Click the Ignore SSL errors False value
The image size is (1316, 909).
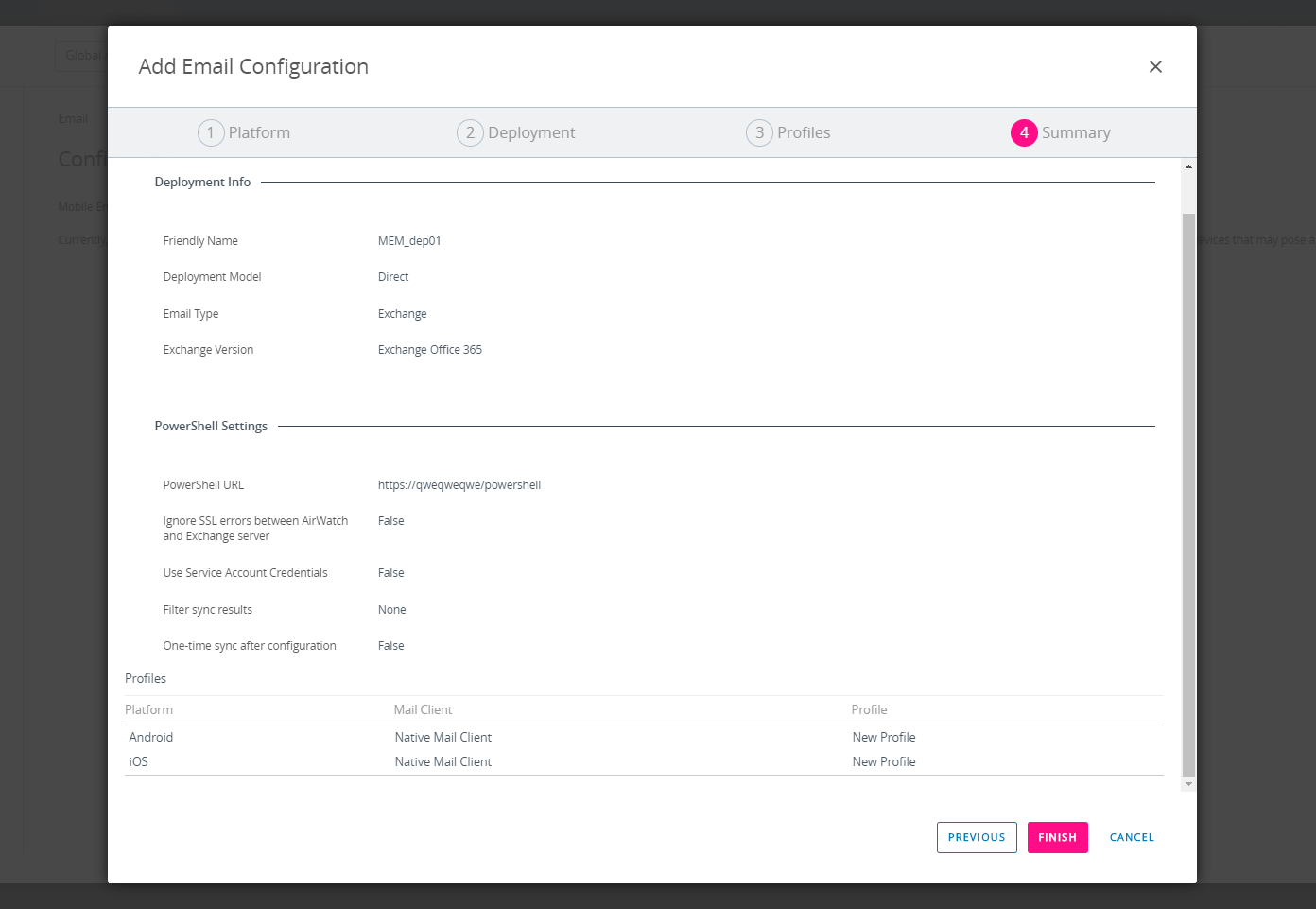[390, 520]
